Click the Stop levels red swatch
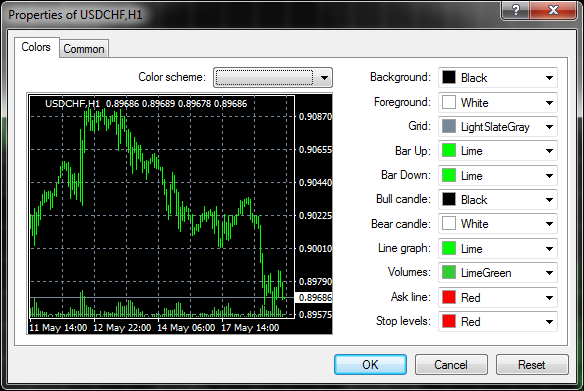This screenshot has width=584, height=391. [449, 321]
